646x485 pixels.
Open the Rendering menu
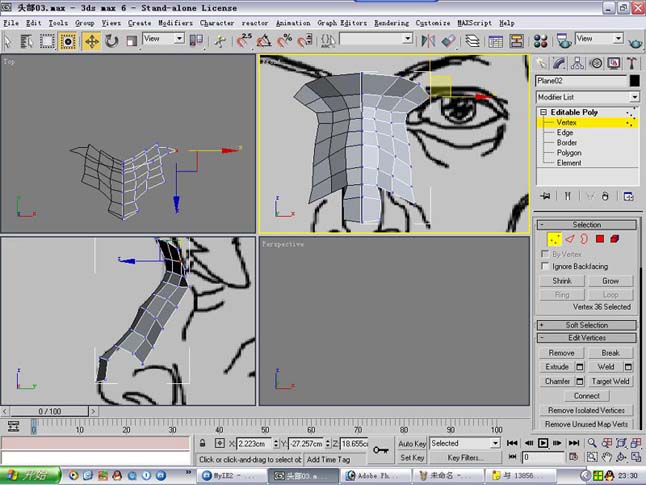(x=392, y=23)
